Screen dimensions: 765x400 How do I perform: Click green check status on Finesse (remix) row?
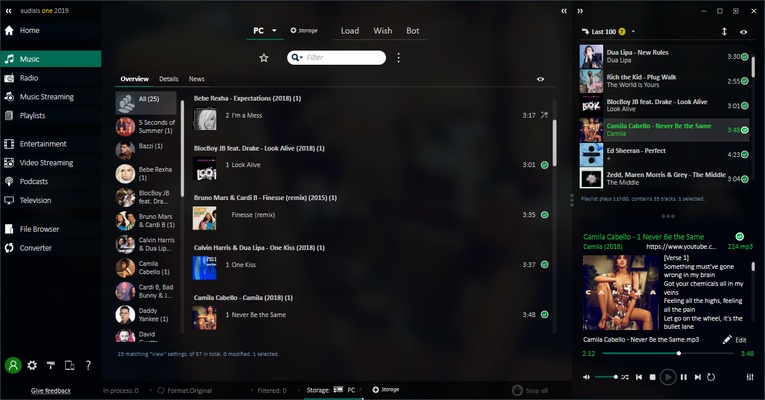tap(544, 215)
